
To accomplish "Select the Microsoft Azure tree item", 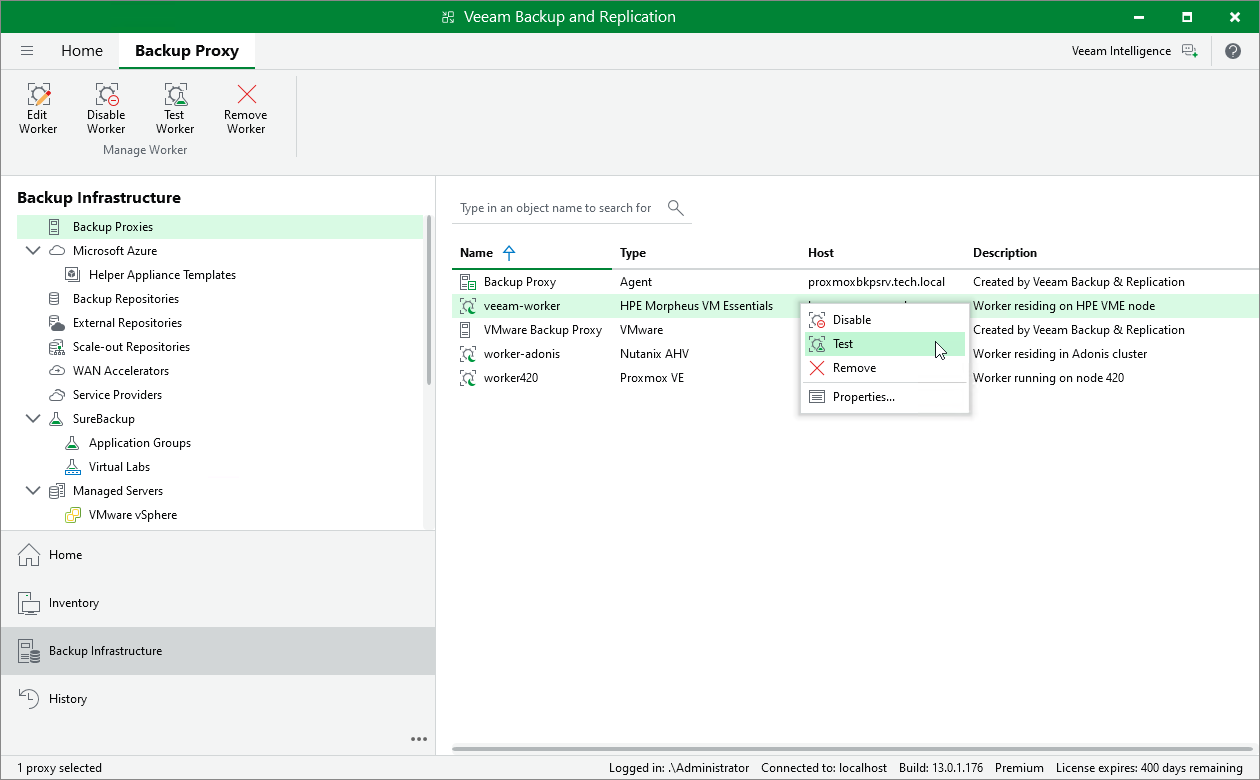I will point(115,251).
